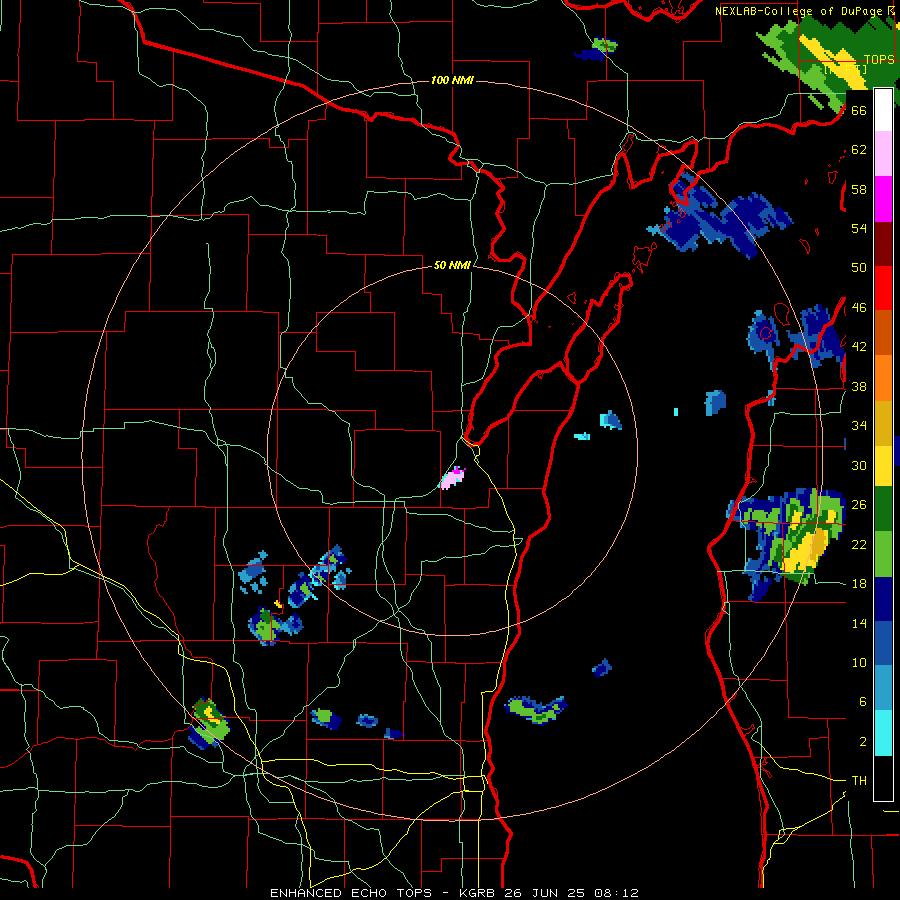This screenshot has width=900, height=900.
Task: Click the dark green legend swatch
Action: pos(883,509)
